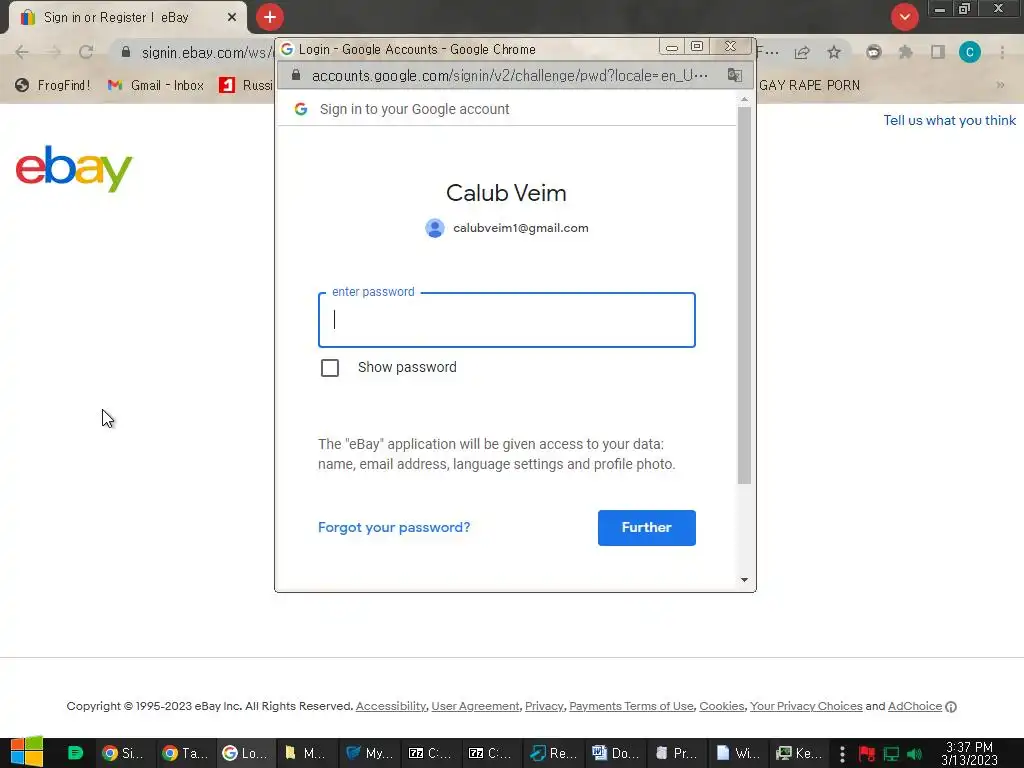1024x768 pixels.
Task: Switch to the 'Ta...' Chrome taskbar window
Action: point(184,753)
